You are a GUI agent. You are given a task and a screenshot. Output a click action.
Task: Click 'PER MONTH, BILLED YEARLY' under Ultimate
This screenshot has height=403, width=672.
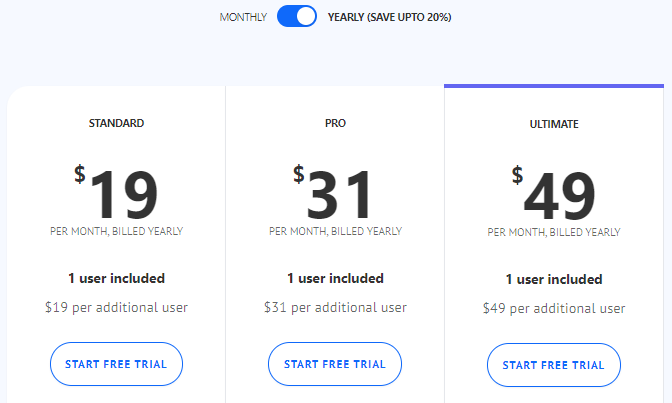point(554,232)
